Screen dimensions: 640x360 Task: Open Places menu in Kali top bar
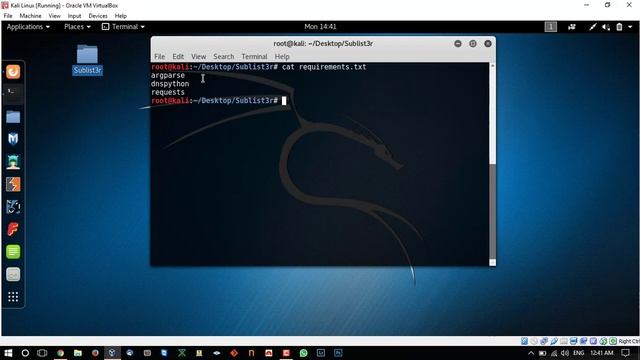77,27
